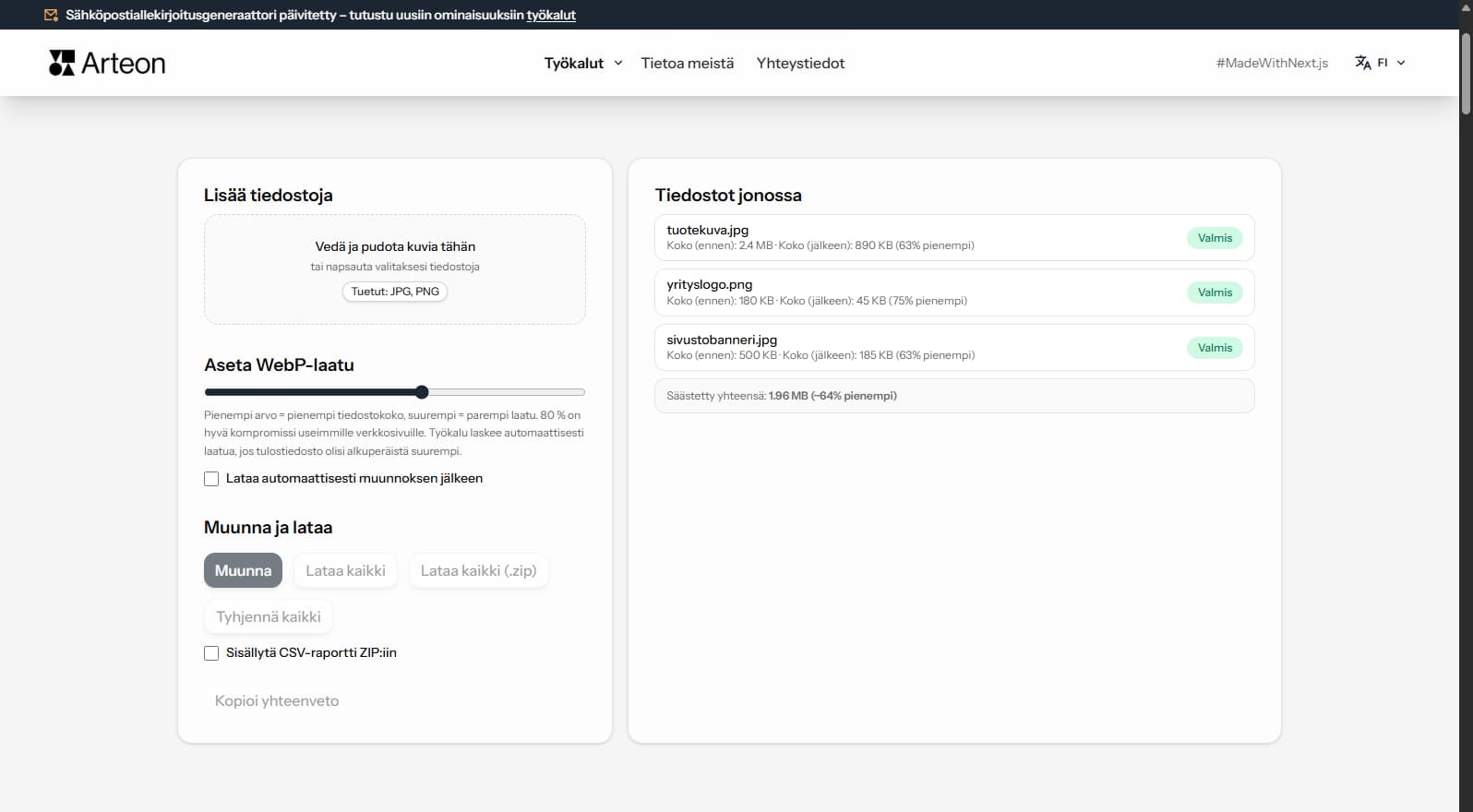The width and height of the screenshot is (1473, 812).
Task: Open Työkalut navigation menu item
Action: click(573, 63)
